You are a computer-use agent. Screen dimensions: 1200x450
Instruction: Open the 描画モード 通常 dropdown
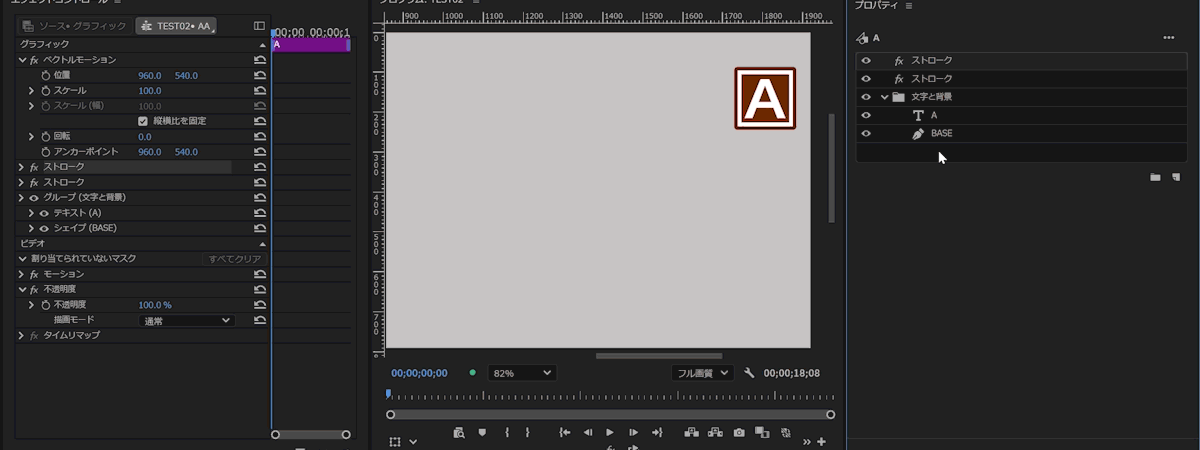pos(186,320)
